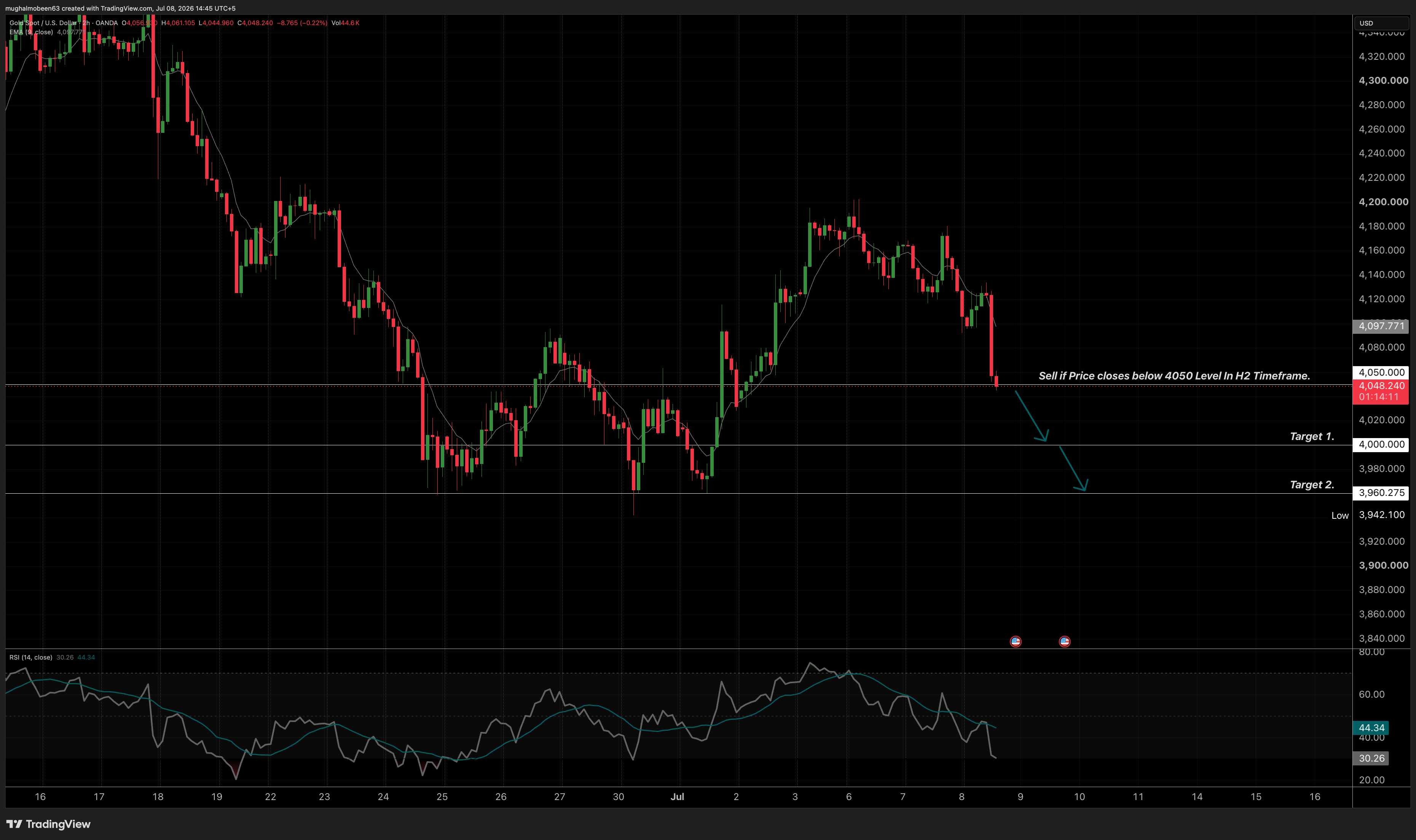Click the 'Low' label beside 3,942.100
Image resolution: width=1416 pixels, height=840 pixels.
click(x=1339, y=515)
